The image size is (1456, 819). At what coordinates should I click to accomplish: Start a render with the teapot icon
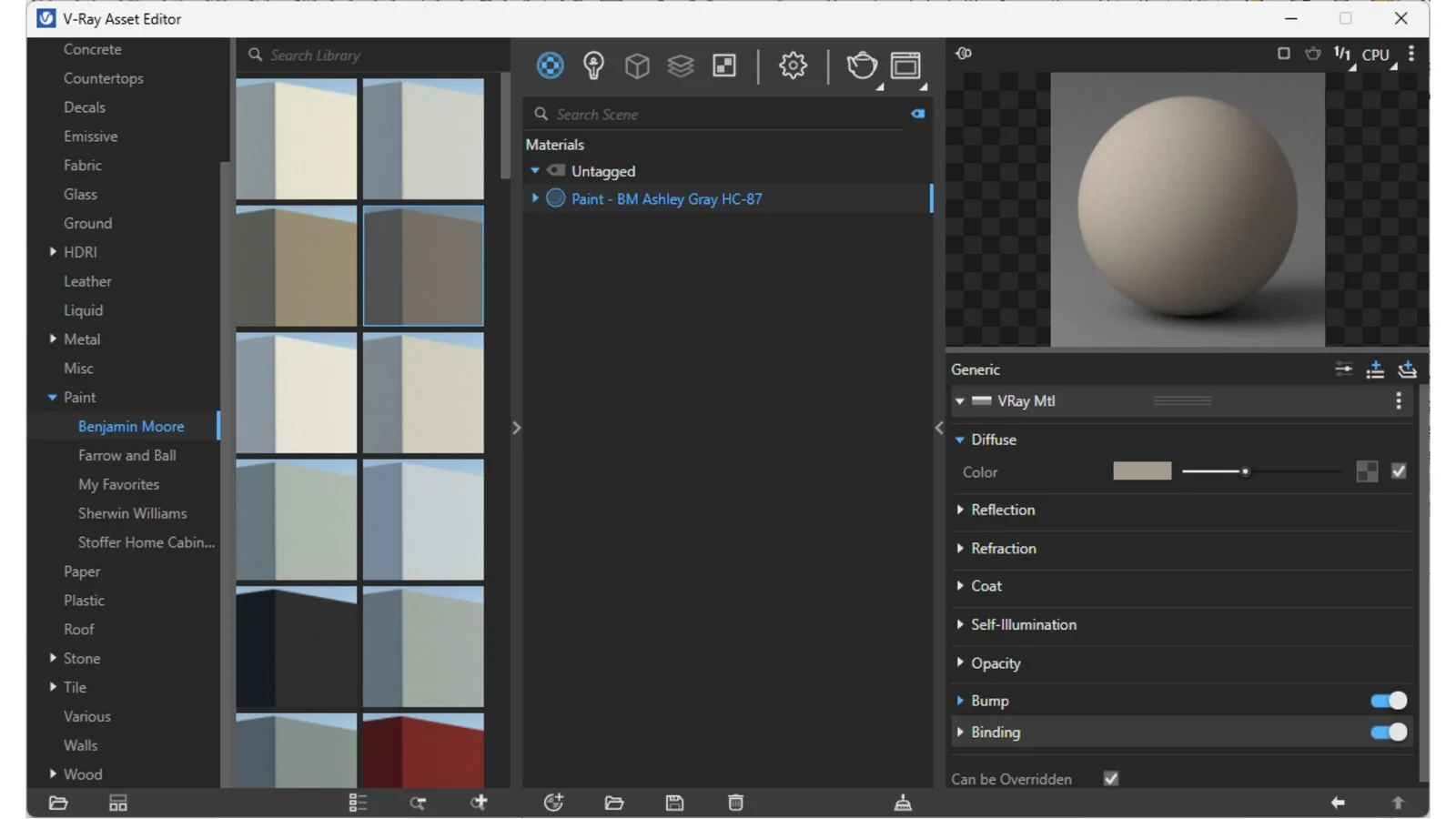(861, 65)
